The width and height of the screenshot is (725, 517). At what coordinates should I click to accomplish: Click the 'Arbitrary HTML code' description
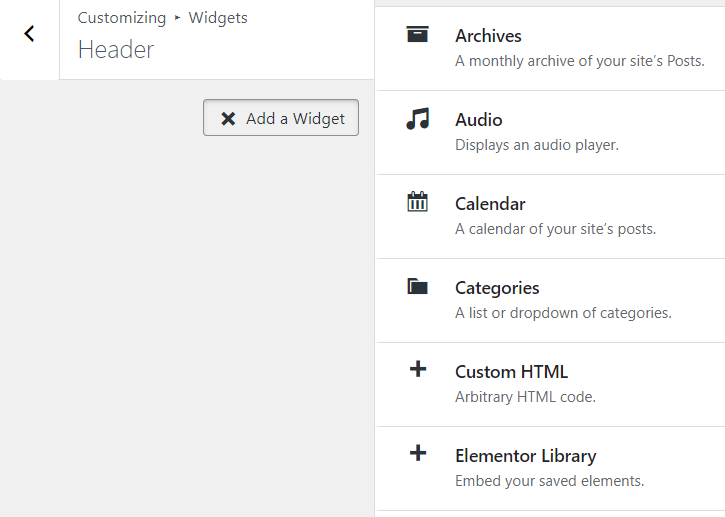tap(525, 397)
